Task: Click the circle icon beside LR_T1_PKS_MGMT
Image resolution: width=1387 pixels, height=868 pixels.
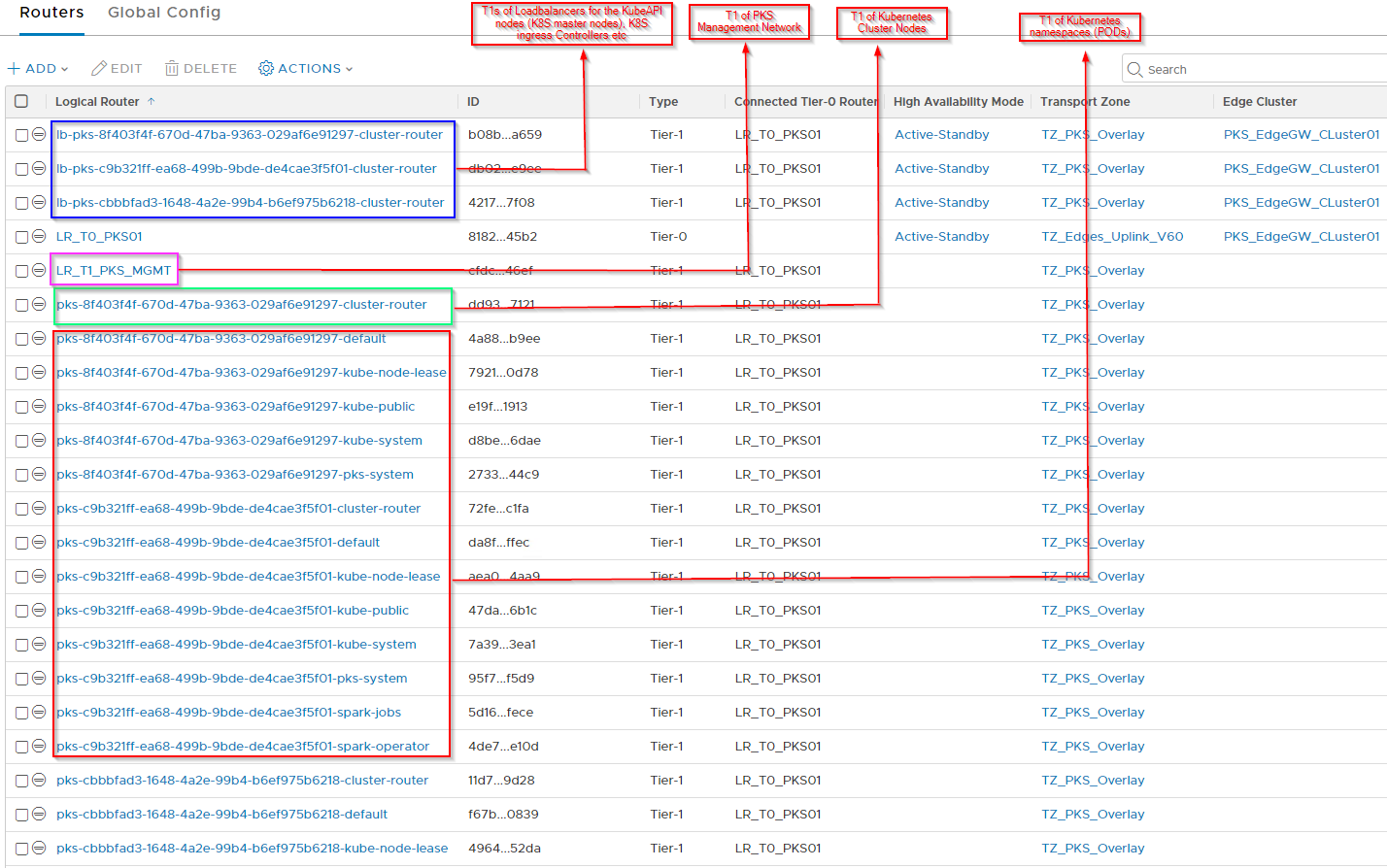Action: [39, 270]
